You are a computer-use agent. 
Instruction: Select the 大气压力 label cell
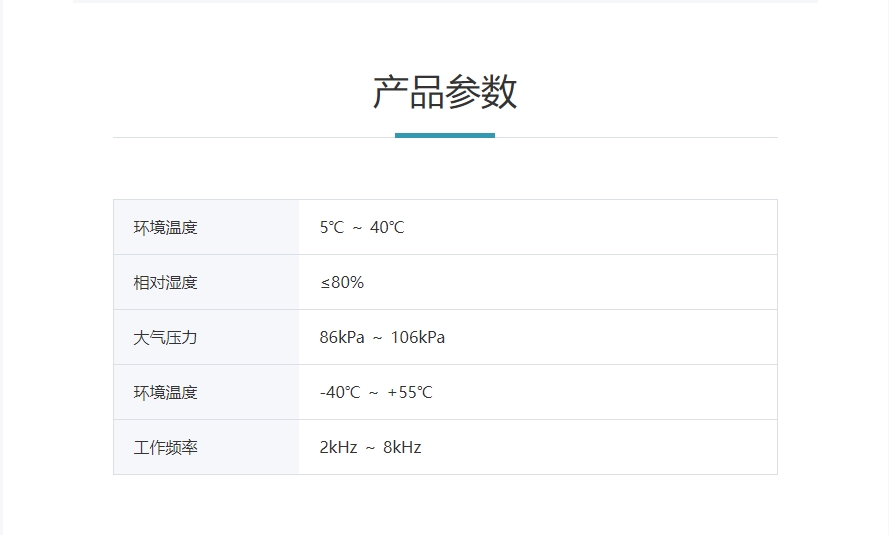(x=206, y=337)
